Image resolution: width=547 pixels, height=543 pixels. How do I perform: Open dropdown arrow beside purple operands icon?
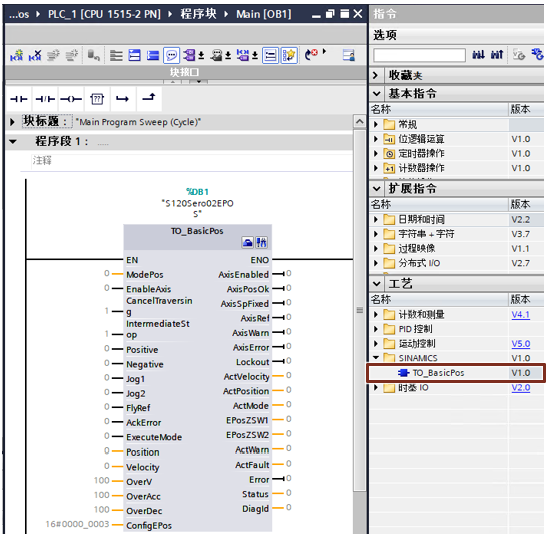(x=201, y=55)
